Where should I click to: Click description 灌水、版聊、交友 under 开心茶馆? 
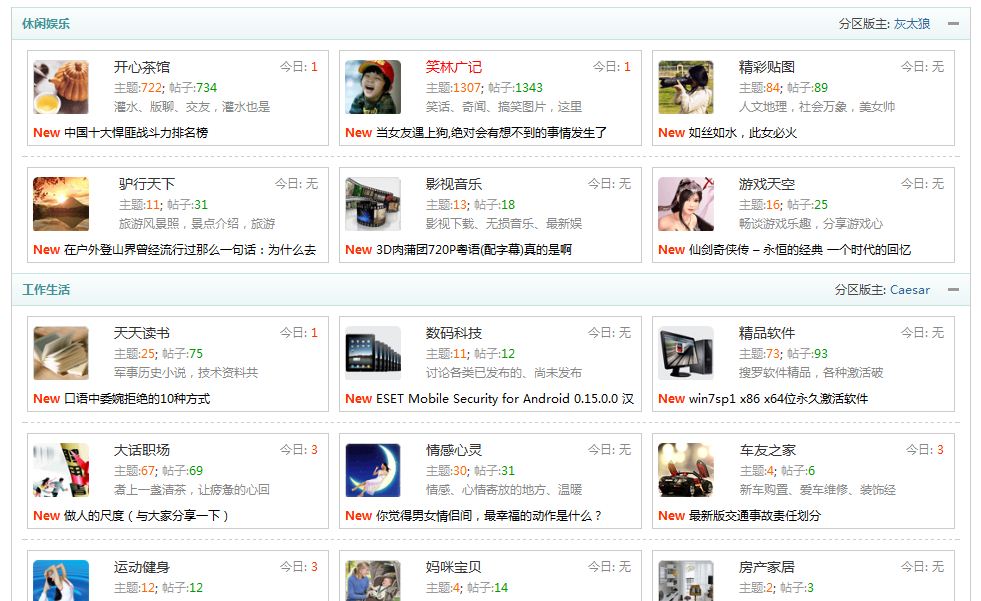[192, 107]
